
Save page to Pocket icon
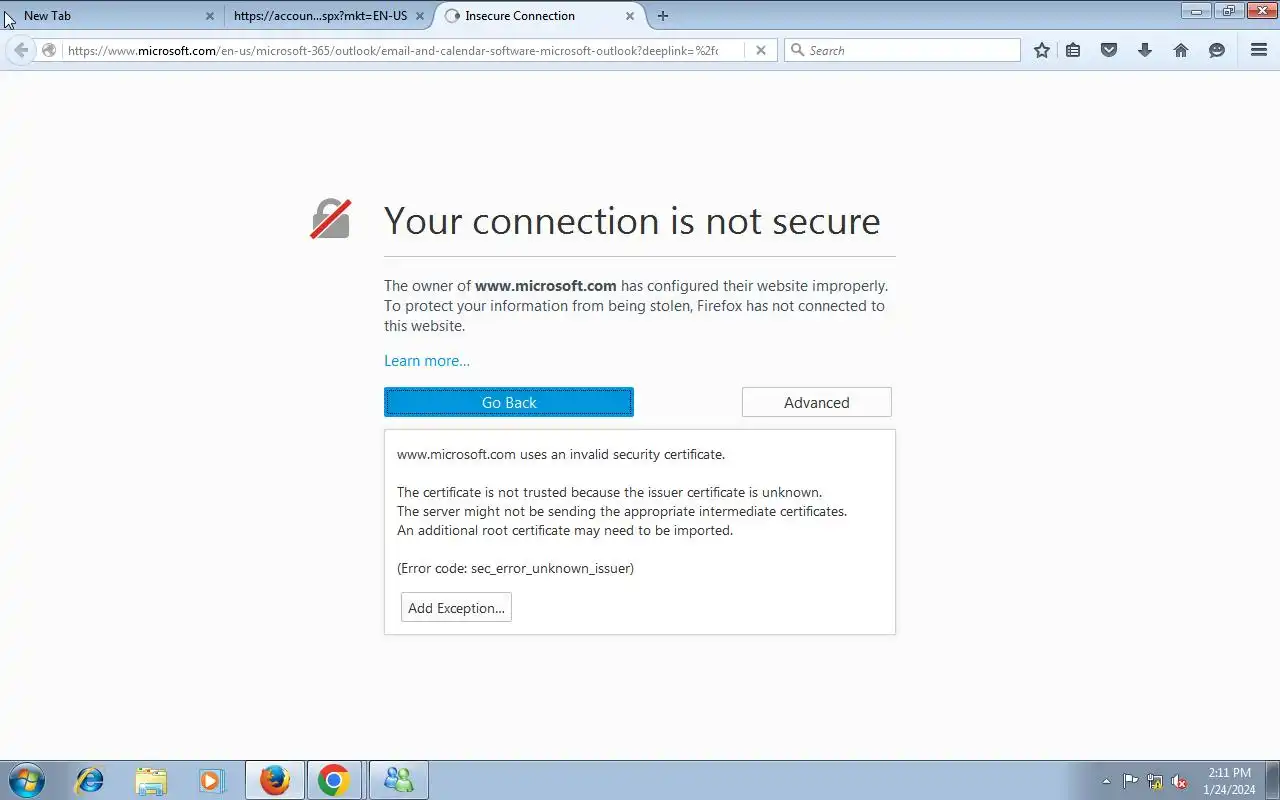coord(1109,50)
